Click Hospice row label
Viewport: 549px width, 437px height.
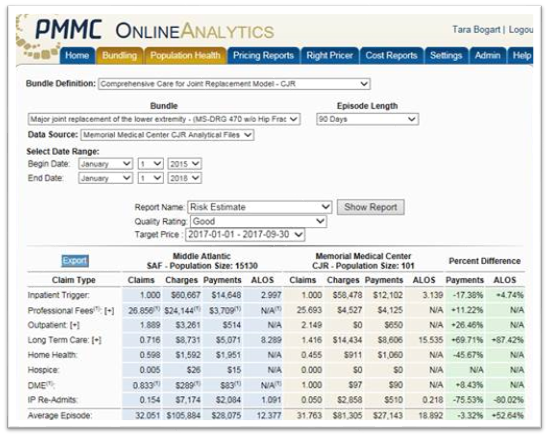tap(43, 370)
